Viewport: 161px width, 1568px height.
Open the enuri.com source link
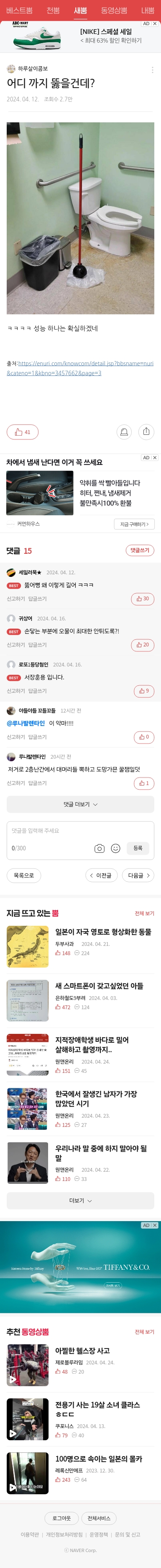(x=80, y=368)
